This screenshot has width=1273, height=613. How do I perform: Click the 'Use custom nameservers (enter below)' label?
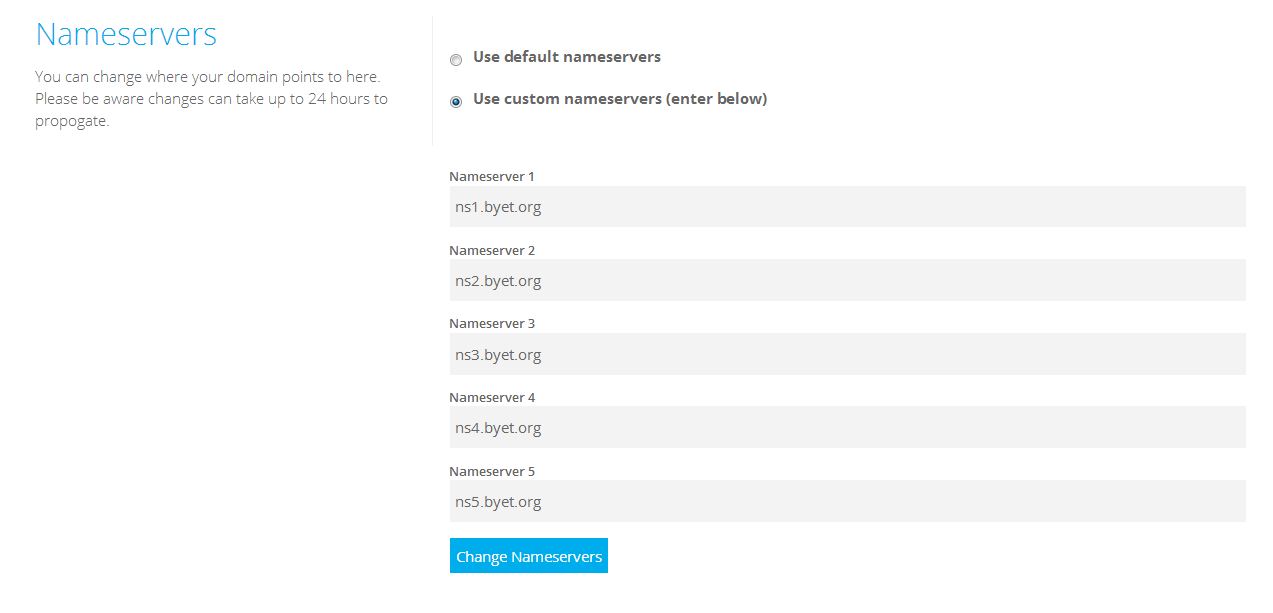tap(619, 99)
